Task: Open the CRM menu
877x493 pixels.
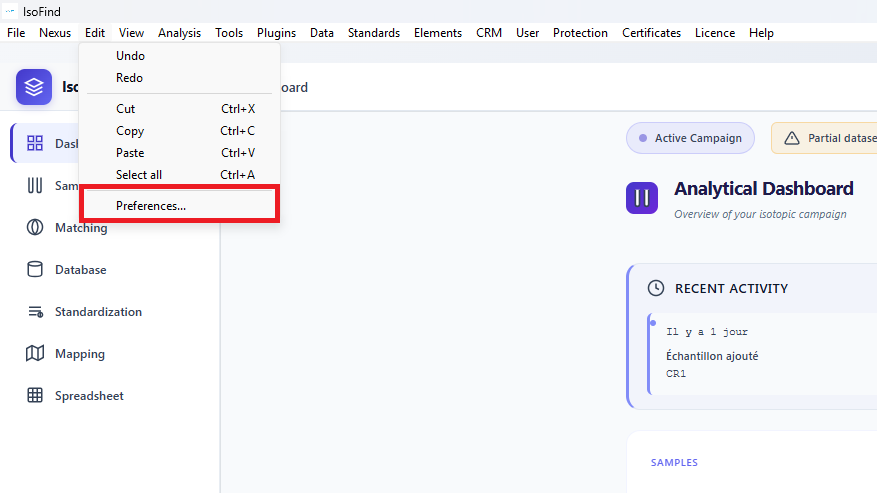Action: [x=488, y=33]
